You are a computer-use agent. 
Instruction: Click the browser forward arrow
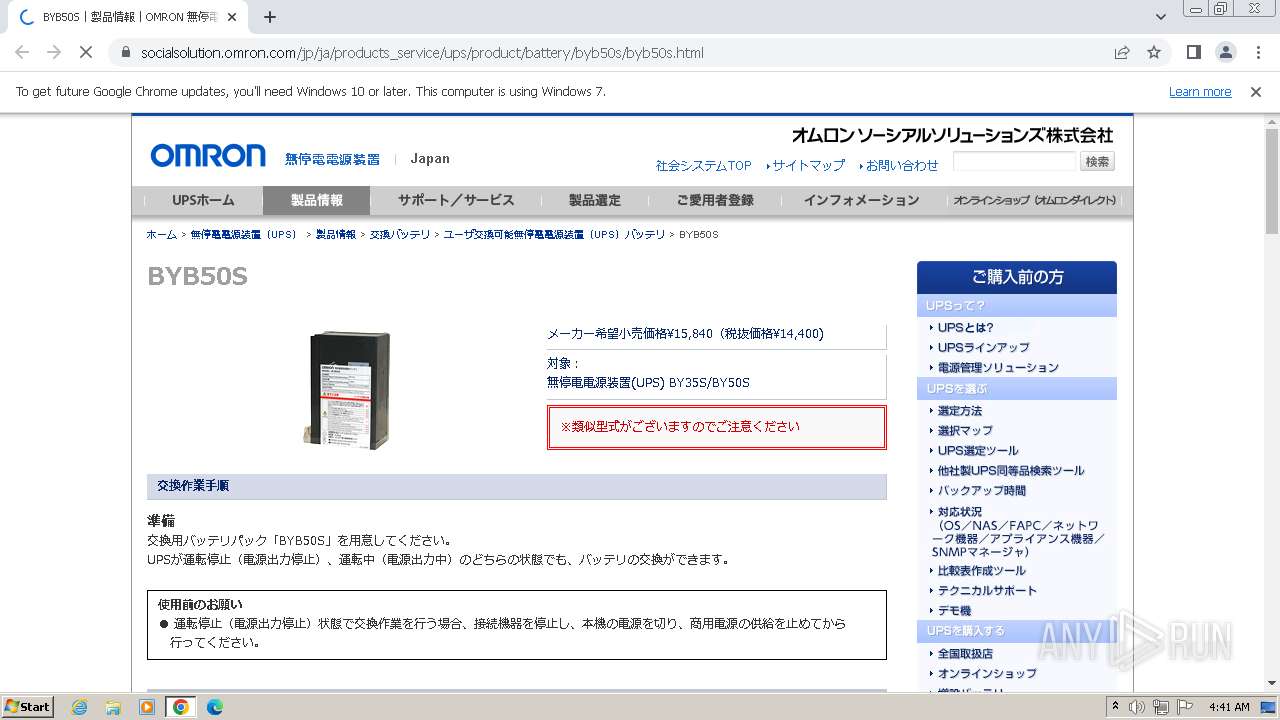point(54,52)
